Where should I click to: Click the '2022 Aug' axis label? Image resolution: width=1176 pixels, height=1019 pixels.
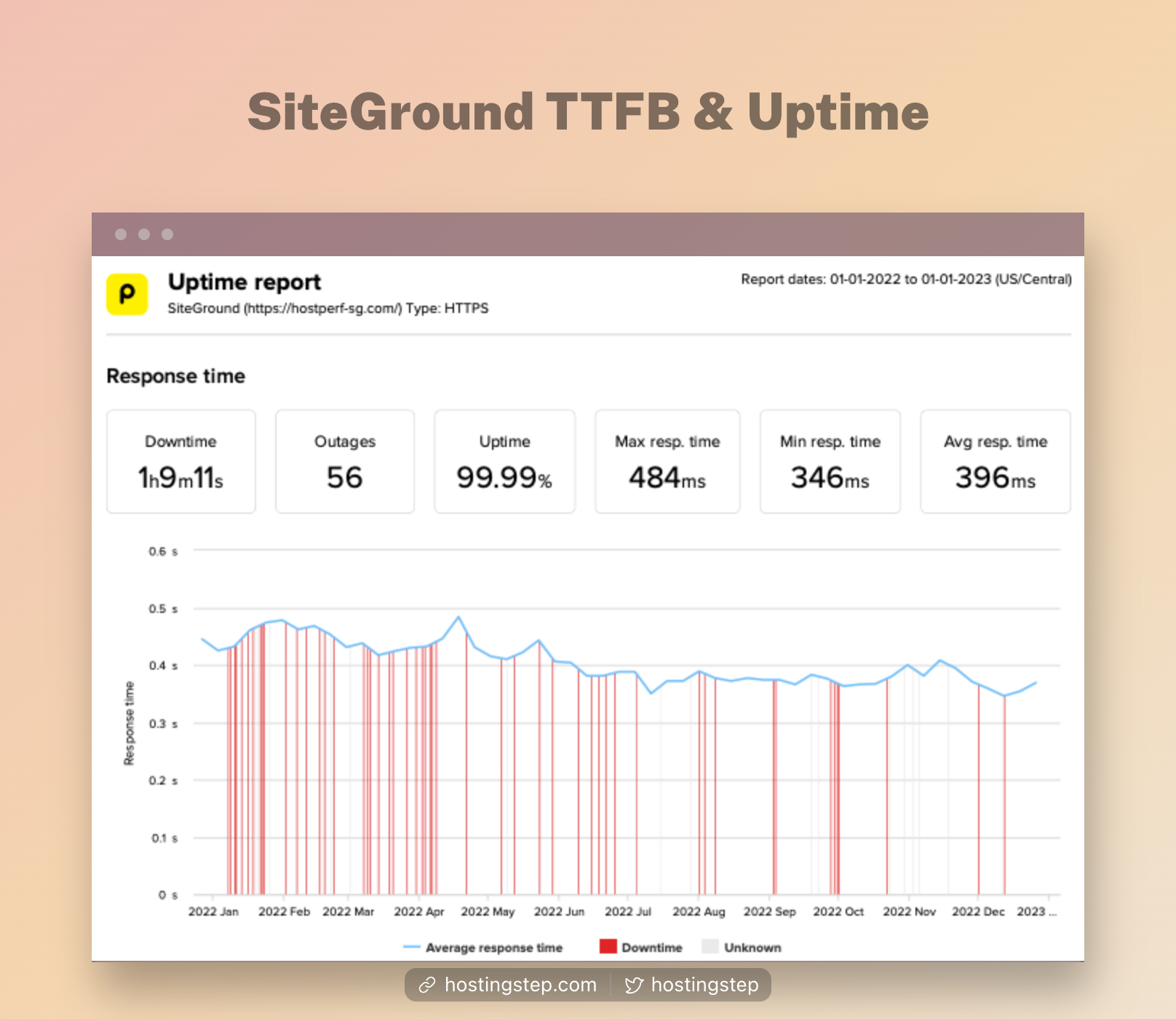pos(699,911)
